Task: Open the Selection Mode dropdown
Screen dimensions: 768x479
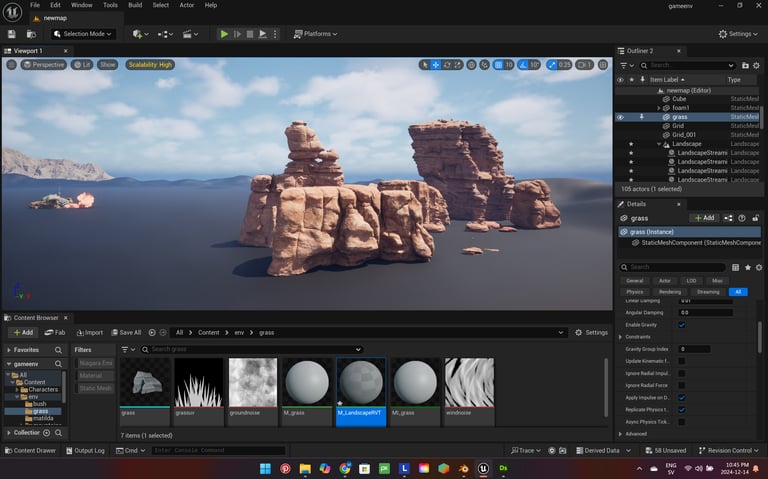Action: 83,34
